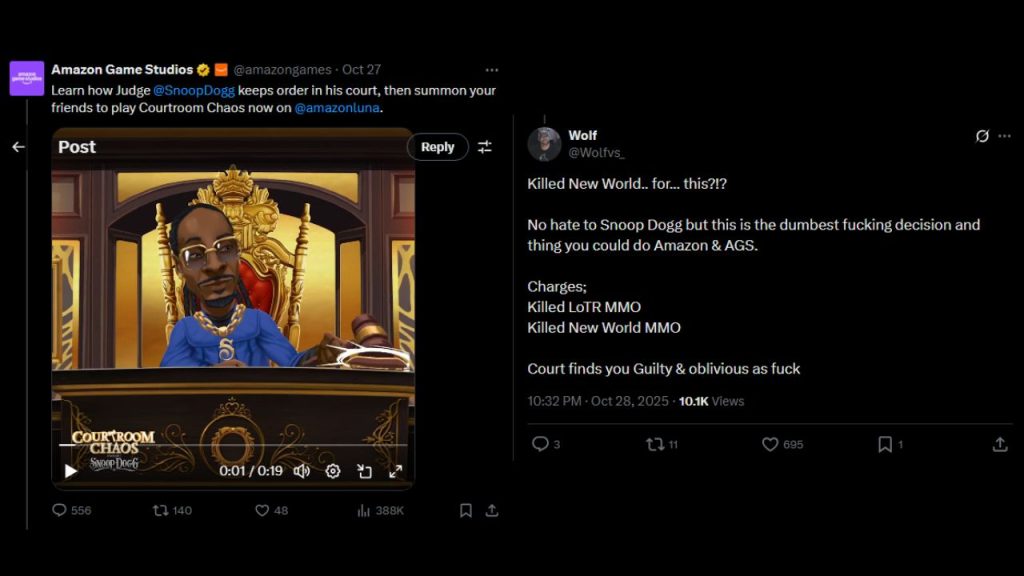Image resolution: width=1024 pixels, height=576 pixels.
Task: Reply to Wolf's post
Action: pyautogui.click(x=540, y=444)
